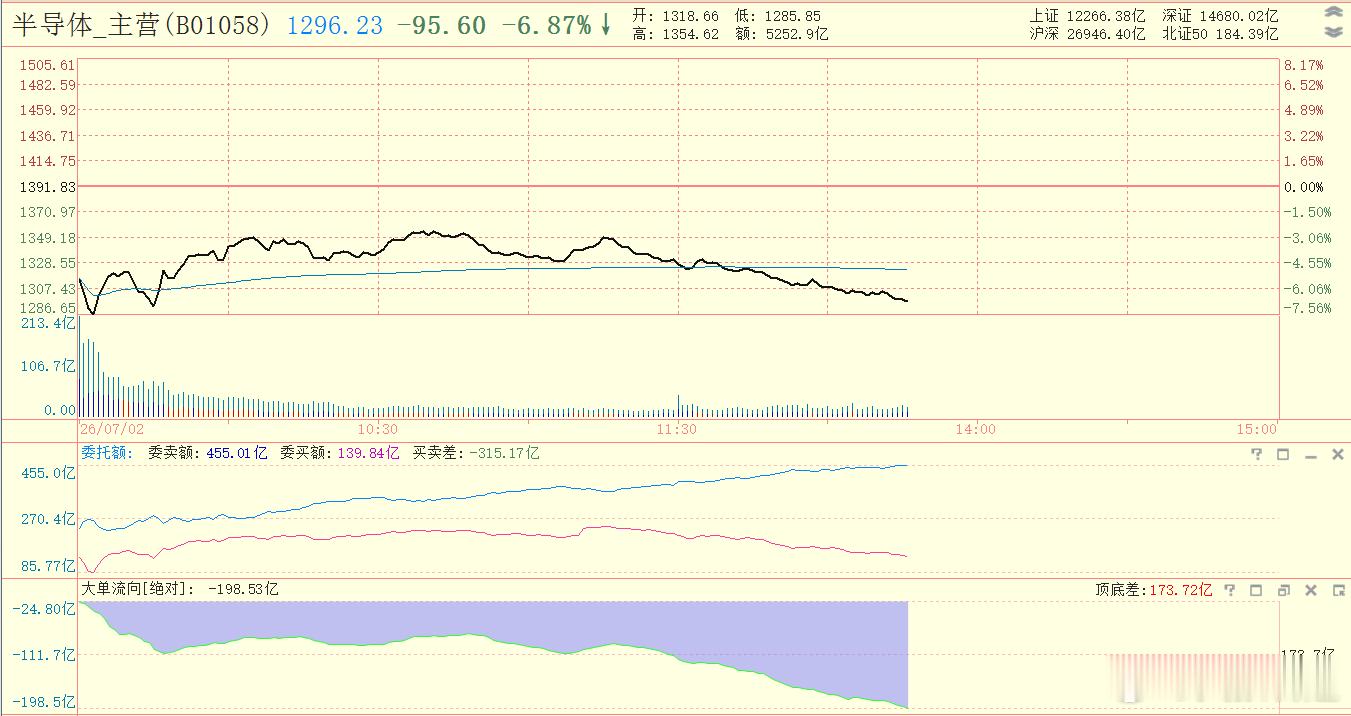
Task: Click the 270.4亿 axis label
Action: pyautogui.click(x=49, y=519)
